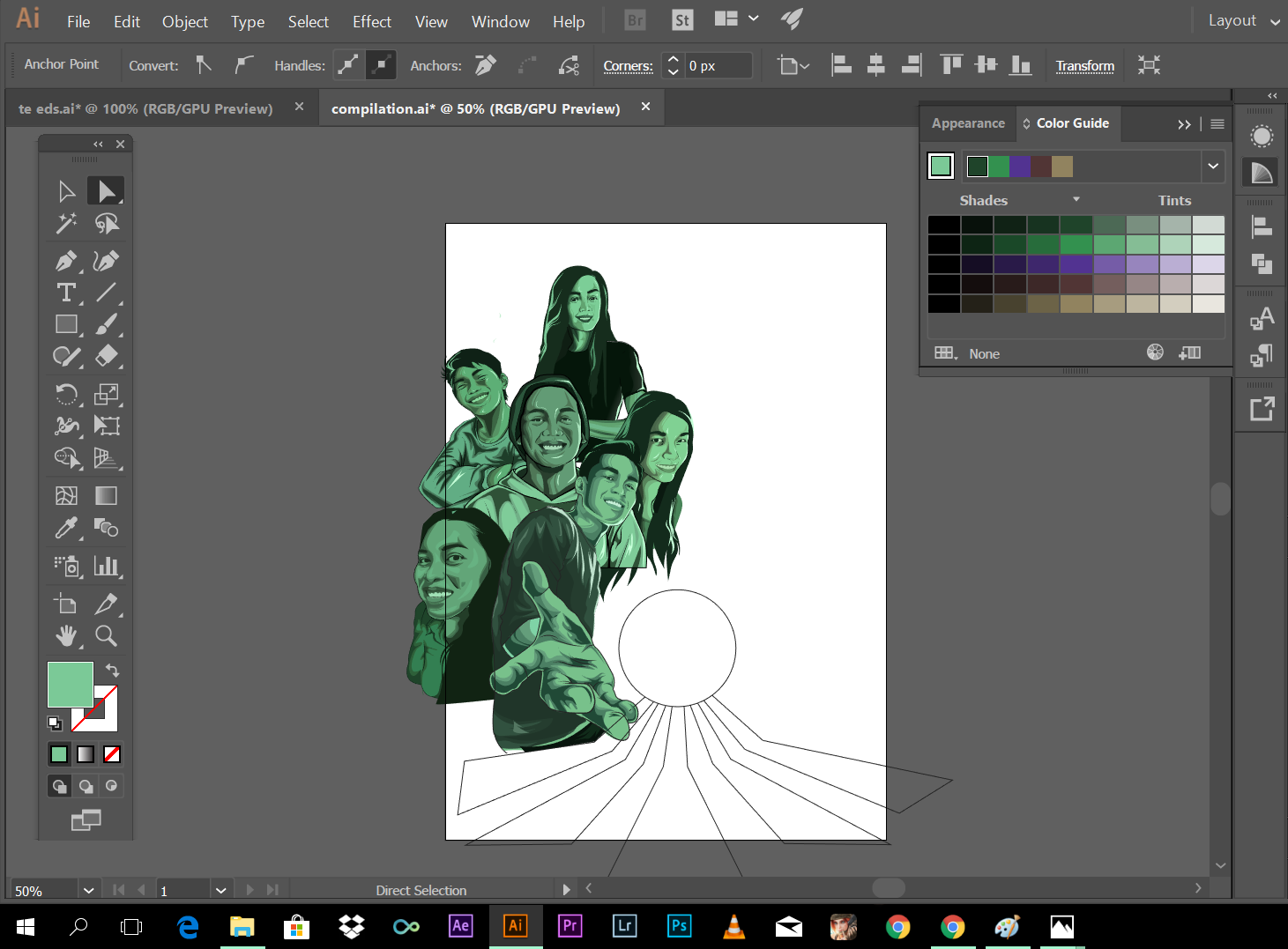Select the Eraser tool
1288x949 pixels.
pyautogui.click(x=106, y=356)
